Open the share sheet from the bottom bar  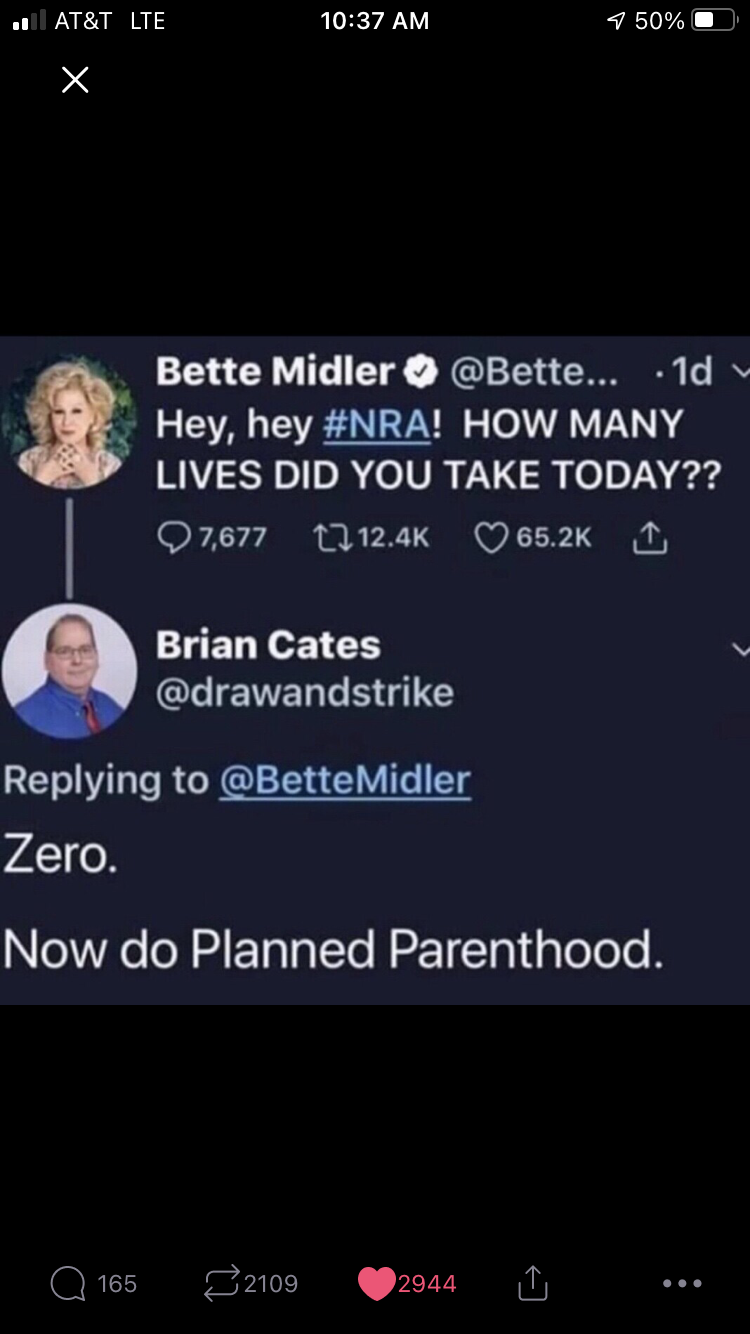532,1282
